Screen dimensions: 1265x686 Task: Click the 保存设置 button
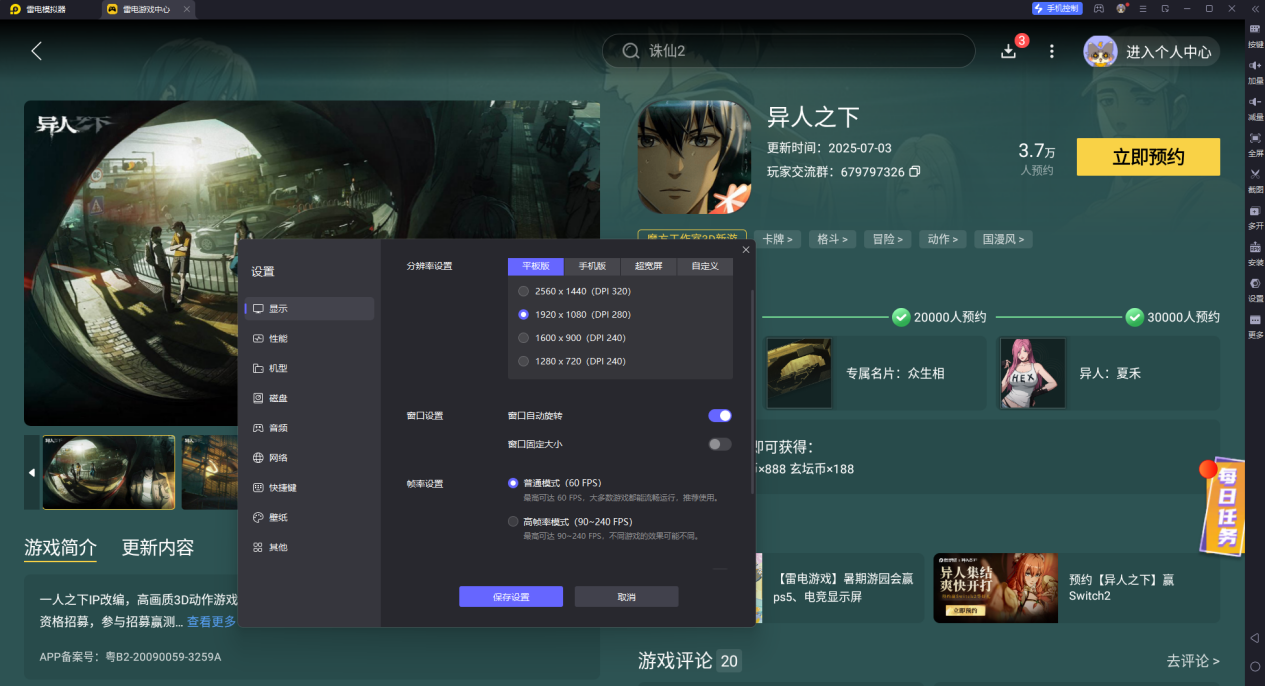tap(511, 597)
